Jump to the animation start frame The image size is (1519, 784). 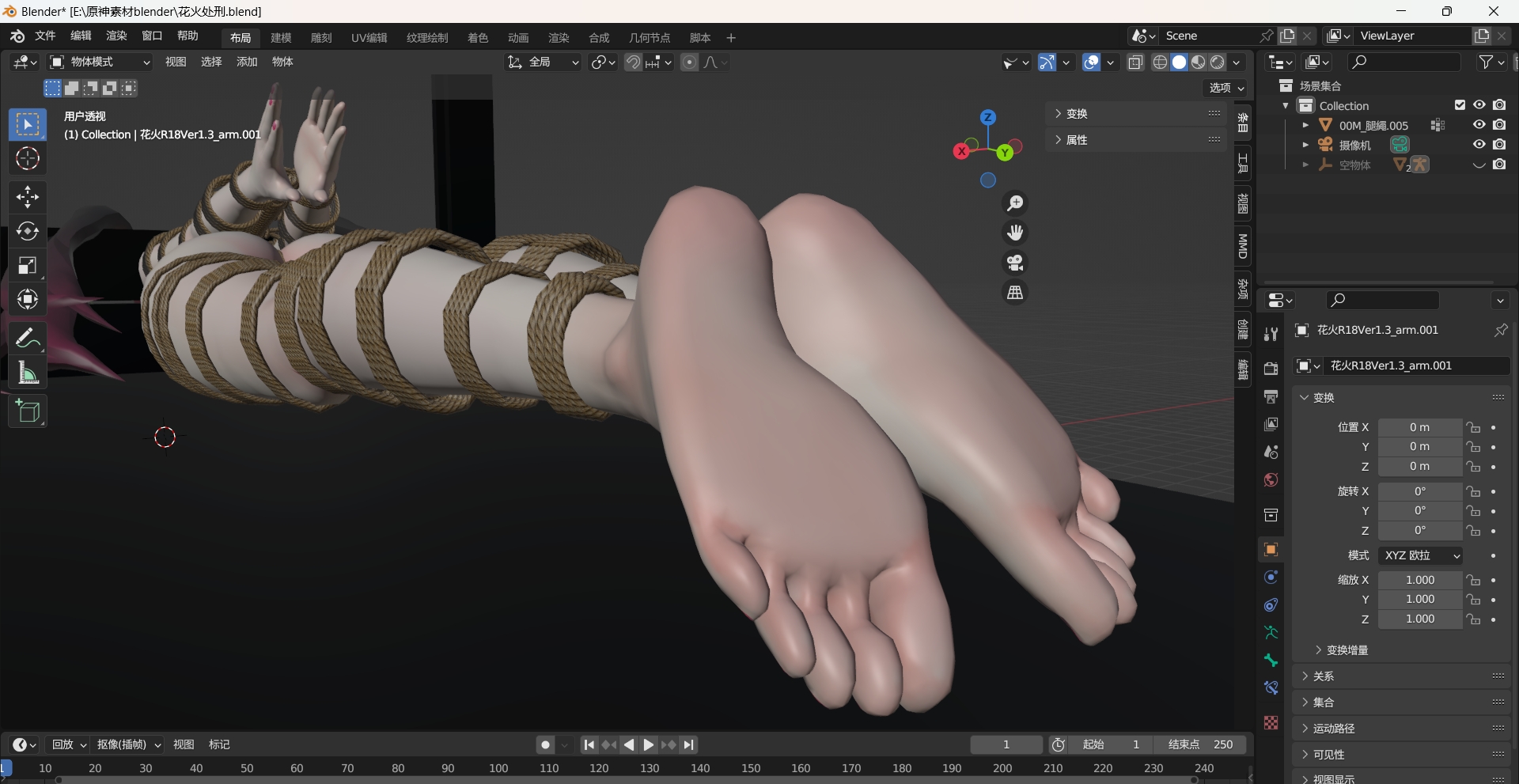589,745
